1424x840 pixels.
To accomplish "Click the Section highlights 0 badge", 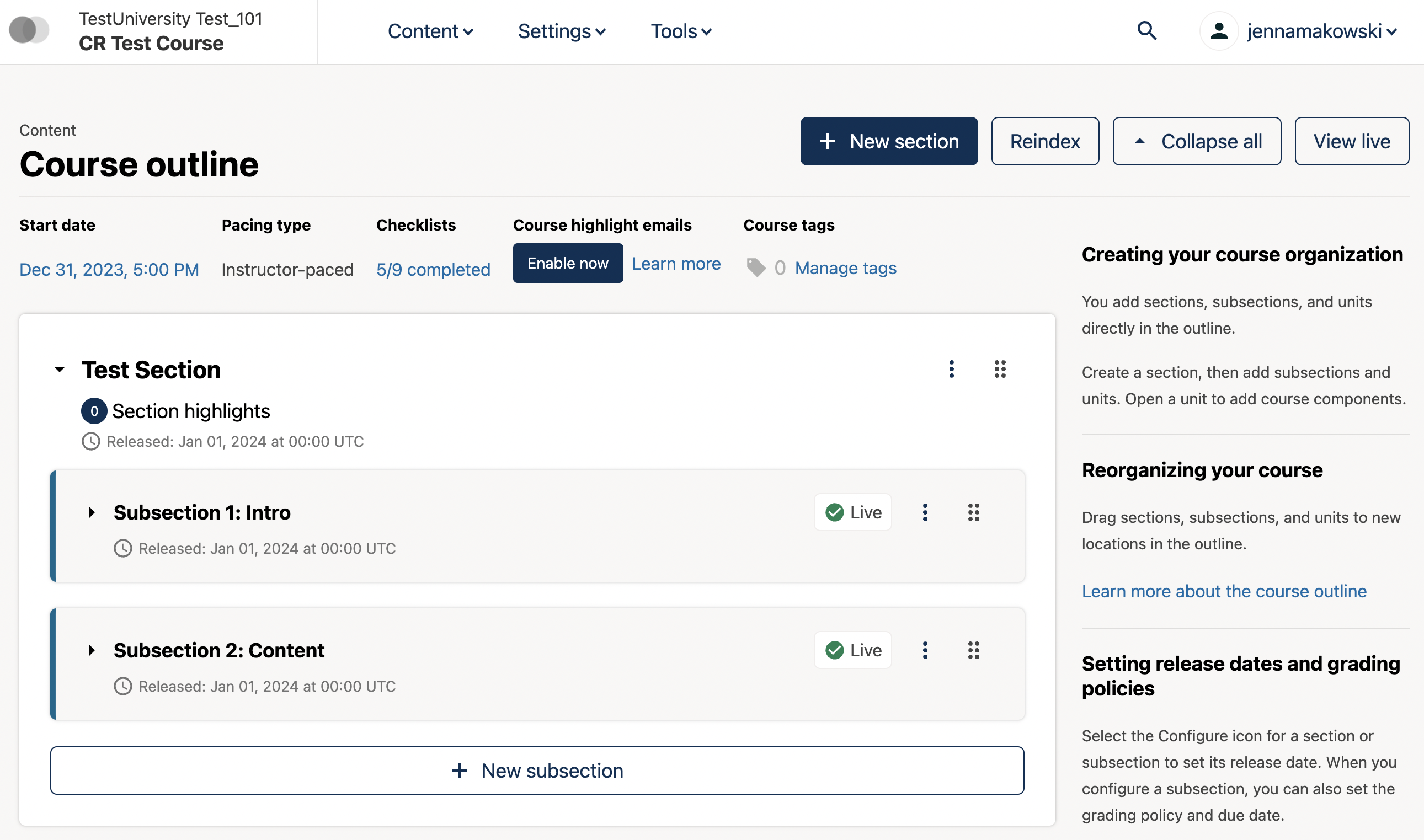I will click(94, 411).
